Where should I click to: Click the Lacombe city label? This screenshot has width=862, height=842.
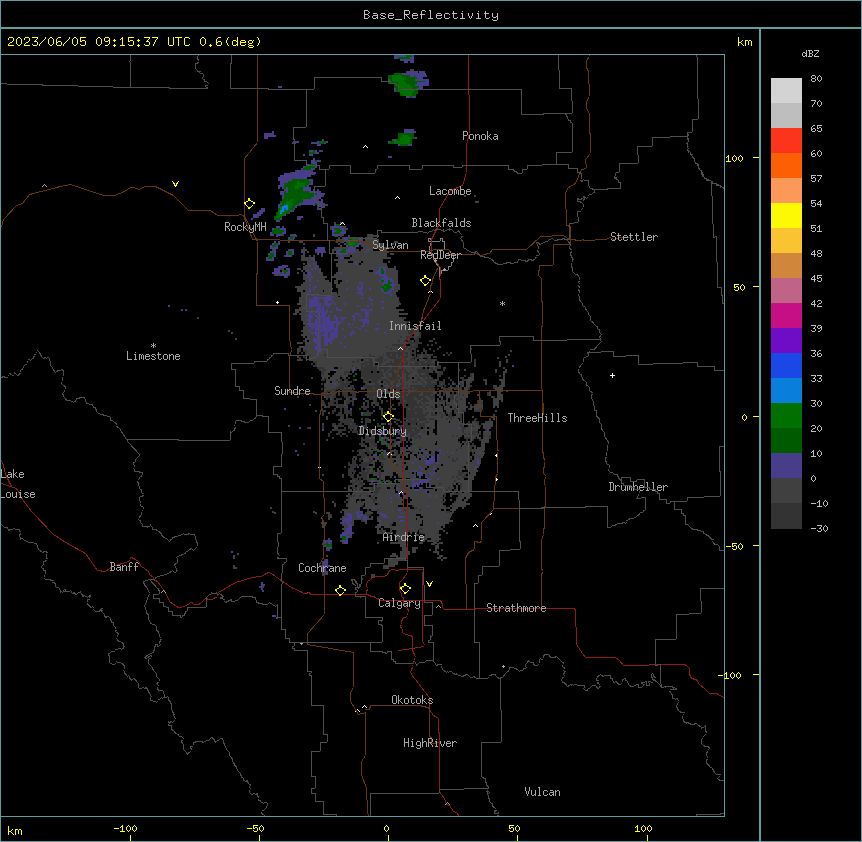[450, 191]
